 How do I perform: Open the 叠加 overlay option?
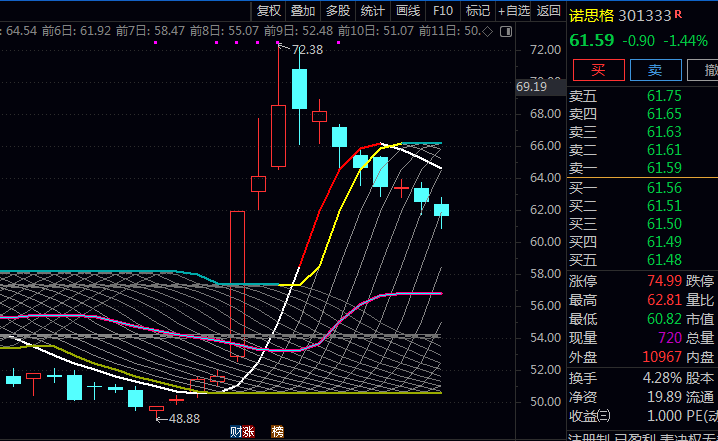tap(303, 11)
